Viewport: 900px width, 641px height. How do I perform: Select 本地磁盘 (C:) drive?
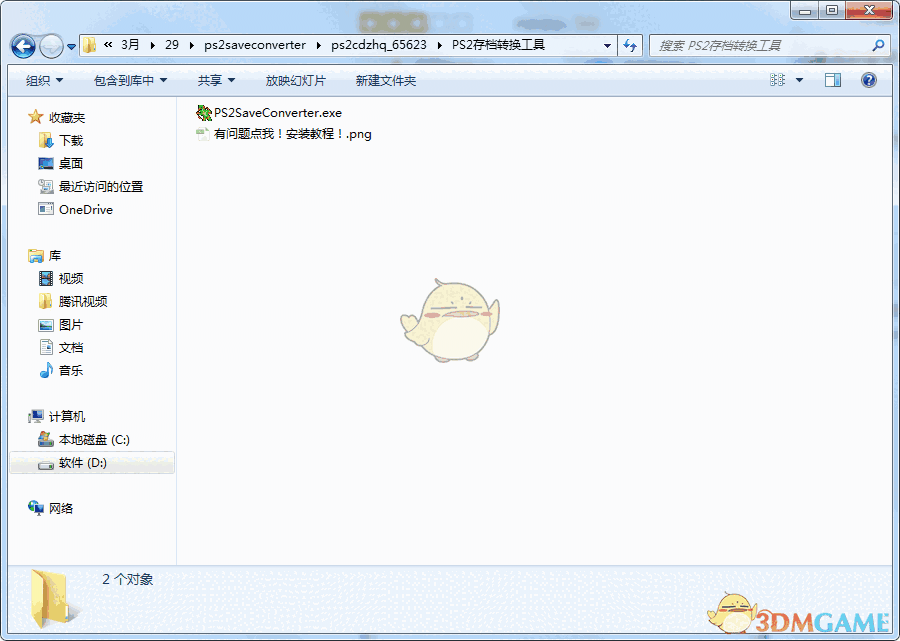click(x=95, y=439)
